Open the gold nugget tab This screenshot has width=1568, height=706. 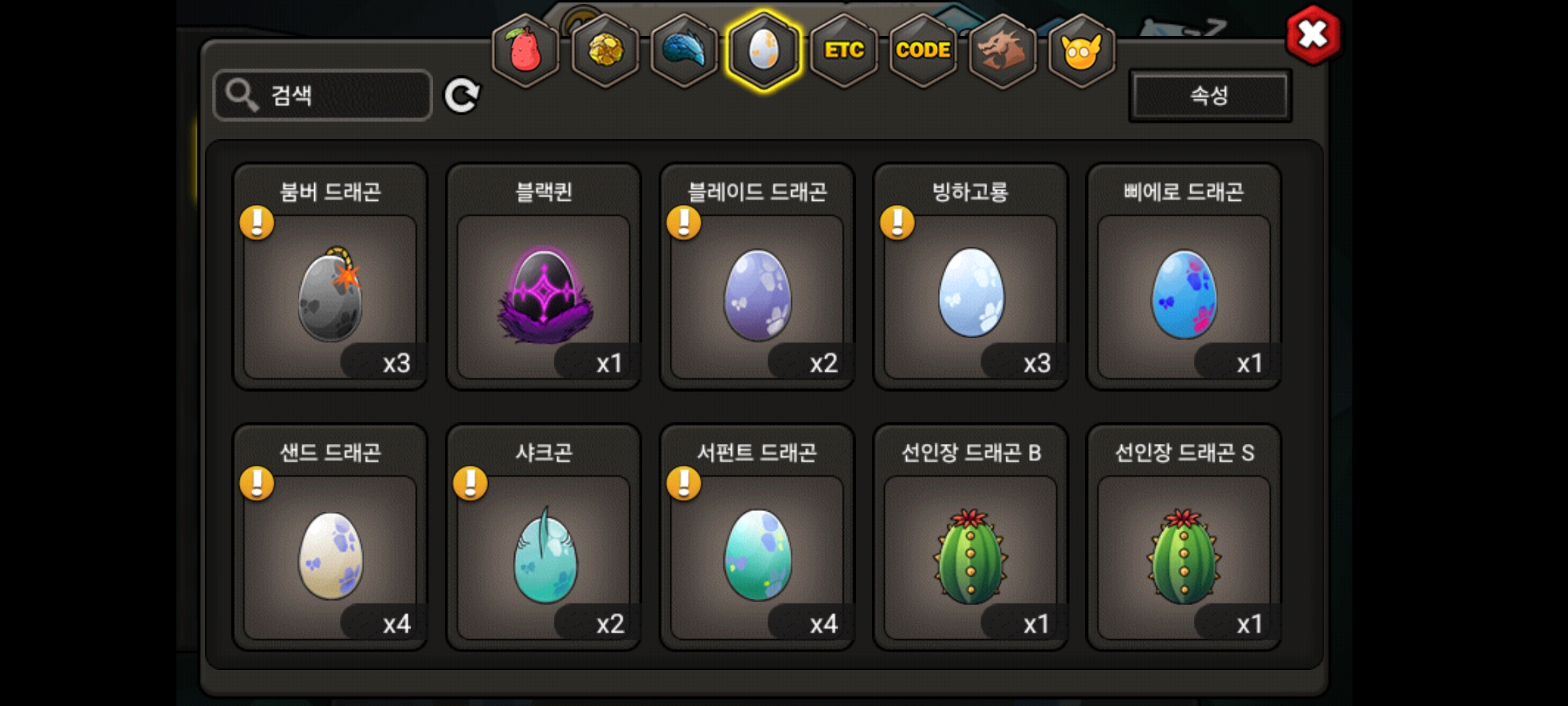tap(605, 51)
